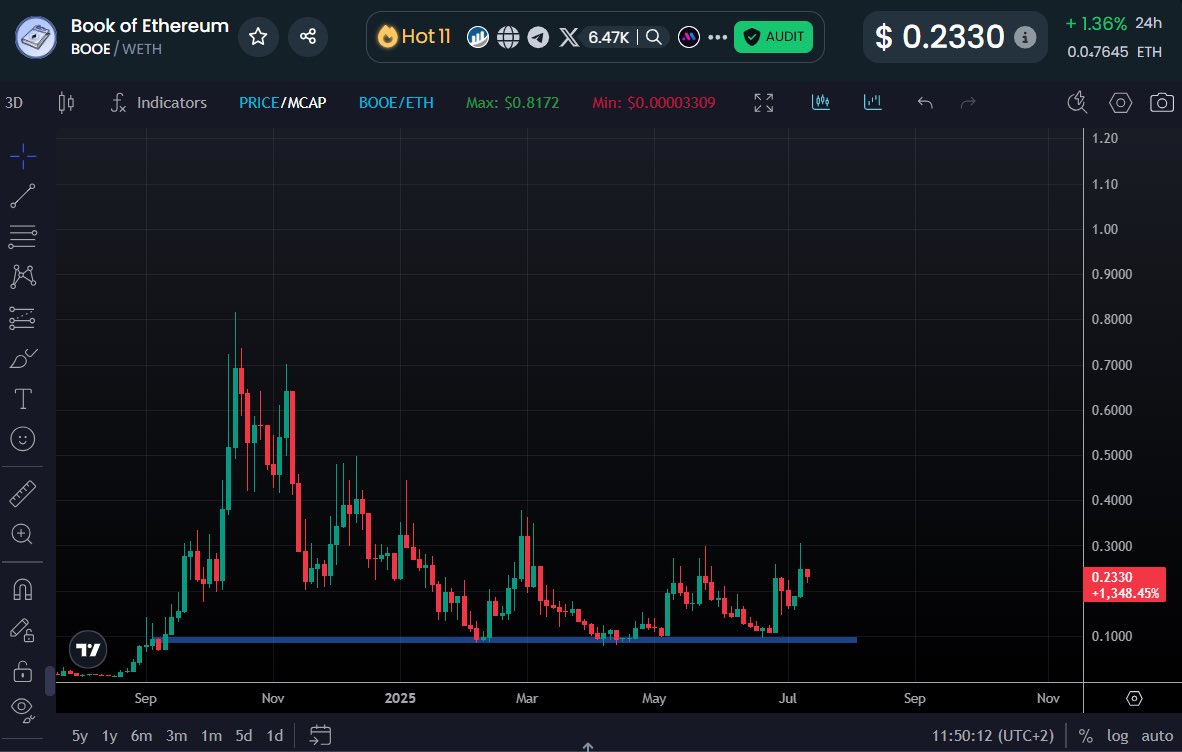The height and width of the screenshot is (752, 1182).
Task: Select the ruler measure tool
Action: pos(23,494)
